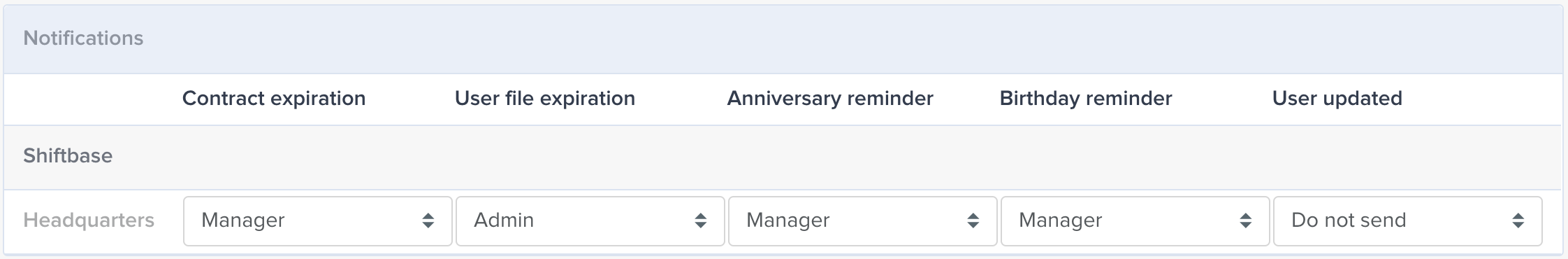Image resolution: width=1568 pixels, height=259 pixels.
Task: Click the arrow icon in Anniversary reminder select
Action: point(973,221)
